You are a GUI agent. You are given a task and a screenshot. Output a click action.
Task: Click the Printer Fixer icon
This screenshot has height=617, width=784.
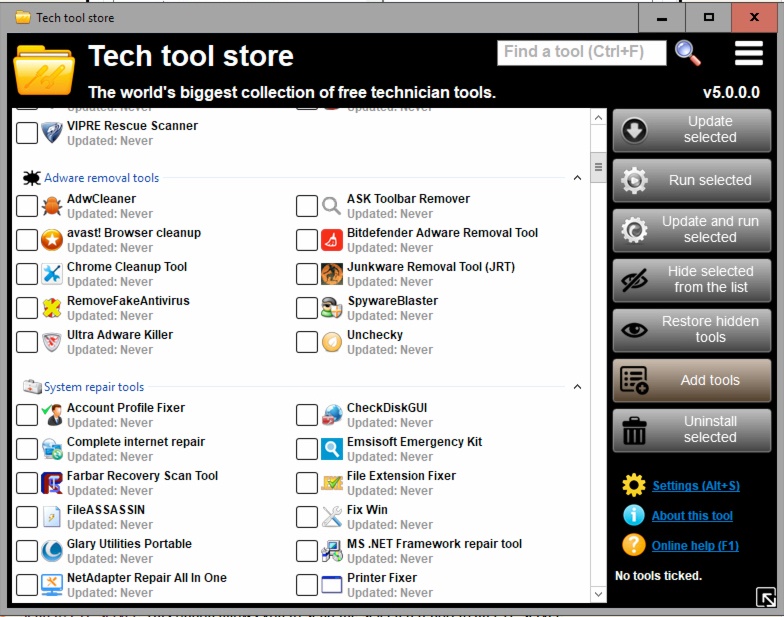[332, 585]
